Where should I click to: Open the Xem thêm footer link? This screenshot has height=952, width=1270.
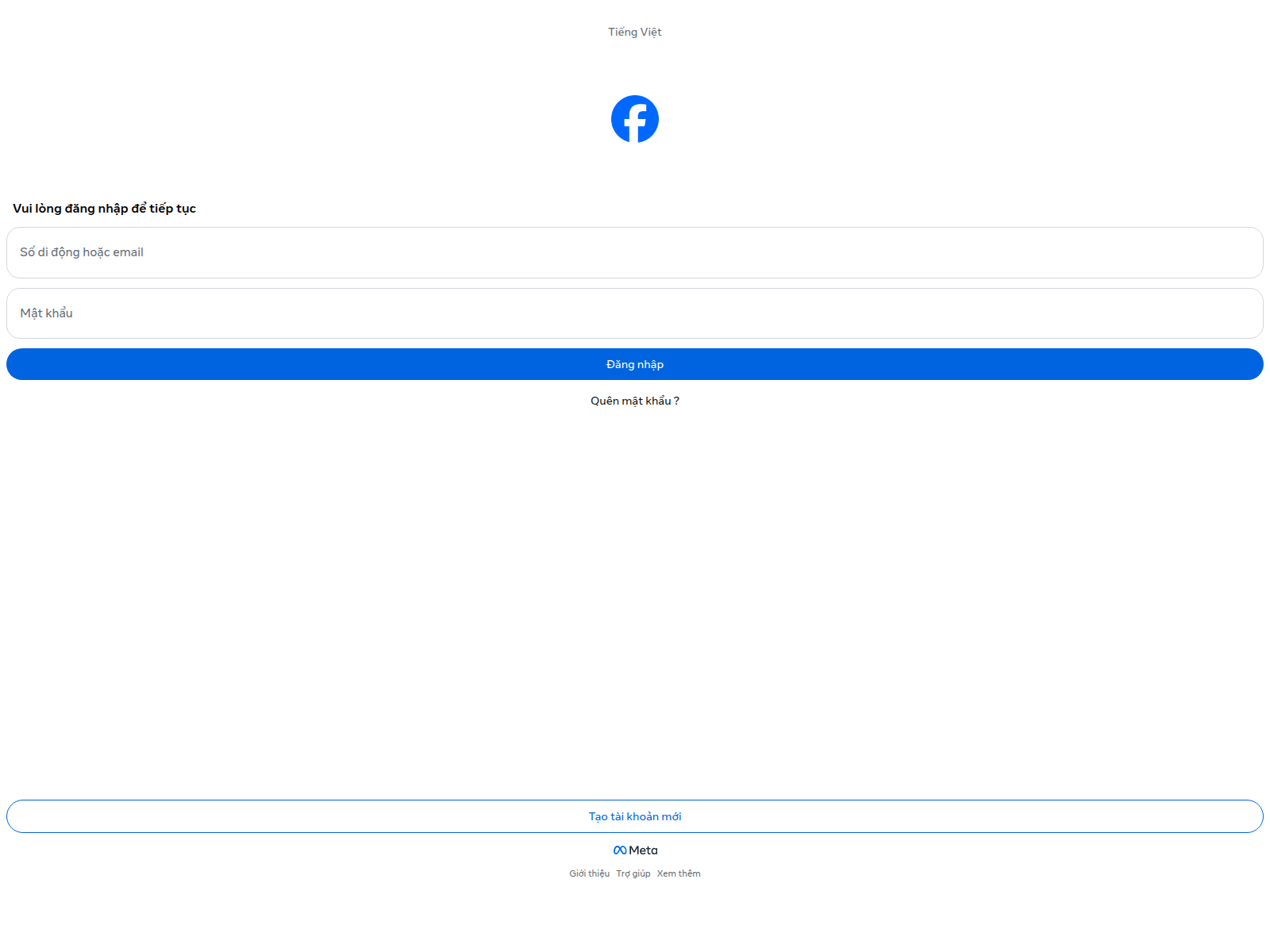(679, 873)
